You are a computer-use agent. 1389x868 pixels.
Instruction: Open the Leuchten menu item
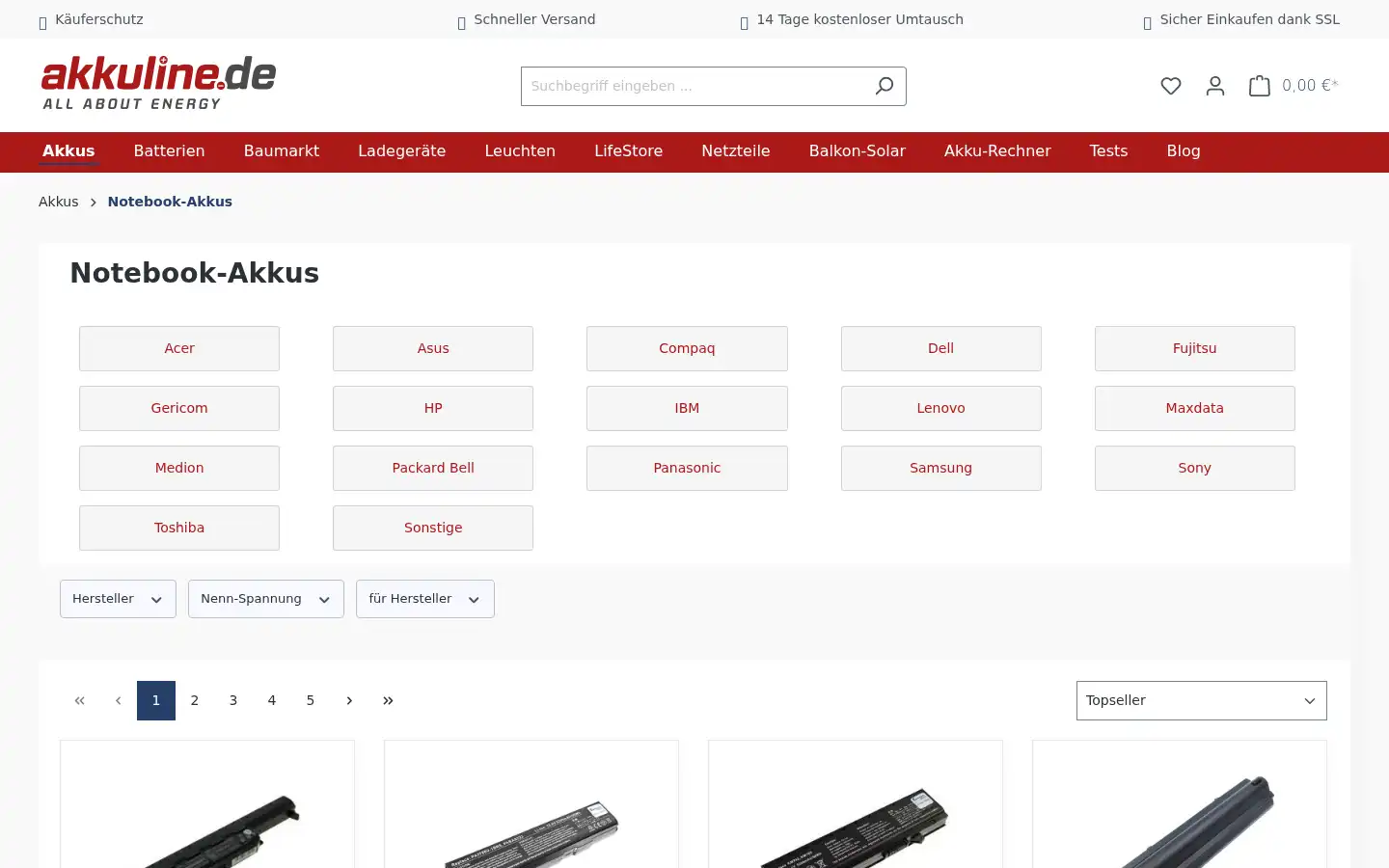520,151
